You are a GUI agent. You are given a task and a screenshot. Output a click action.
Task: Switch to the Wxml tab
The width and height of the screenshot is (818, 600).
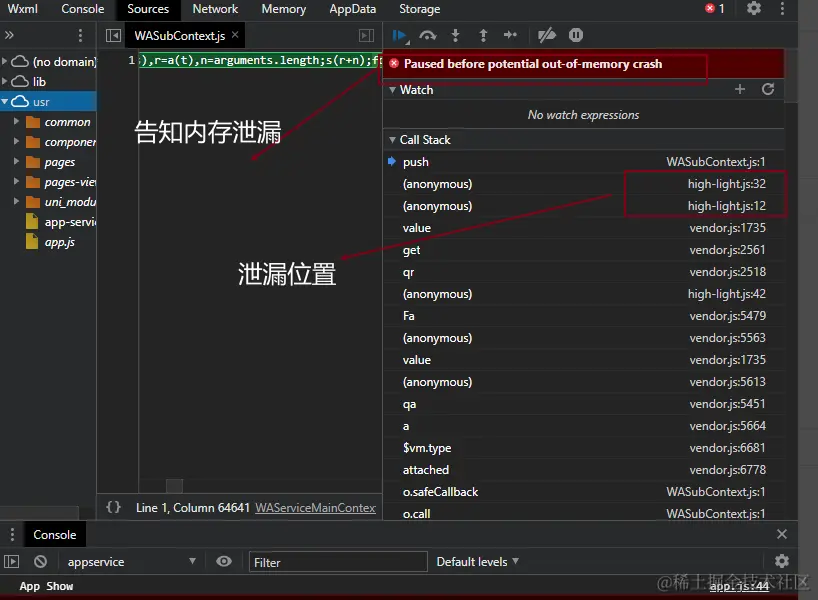coord(22,9)
